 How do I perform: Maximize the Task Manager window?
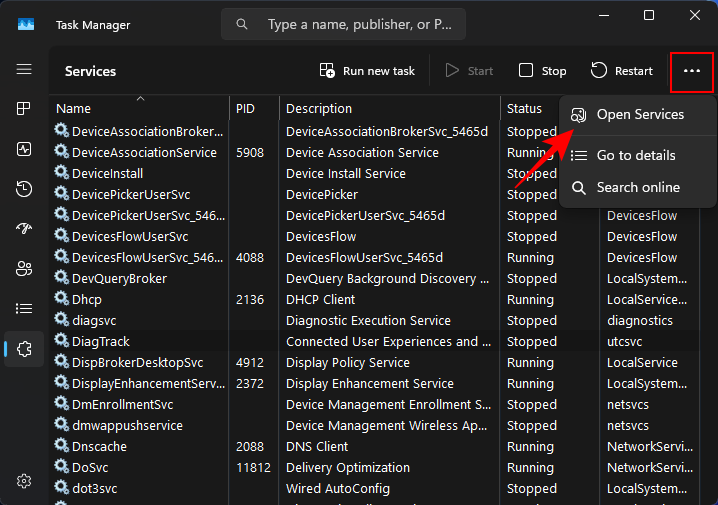[649, 15]
